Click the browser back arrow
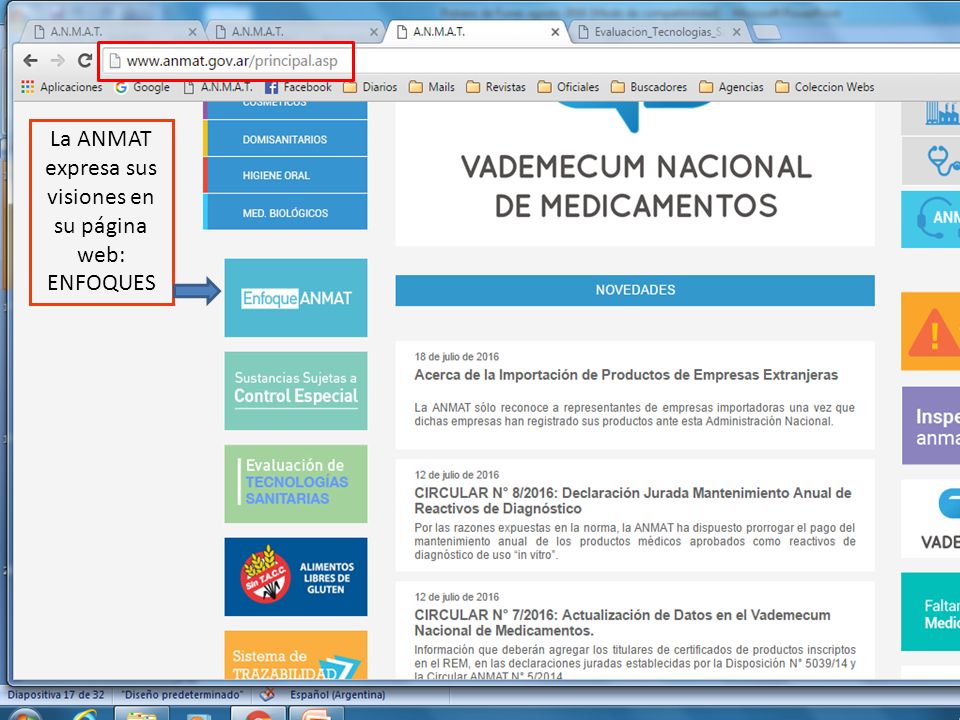This screenshot has width=960, height=720. pos(30,61)
